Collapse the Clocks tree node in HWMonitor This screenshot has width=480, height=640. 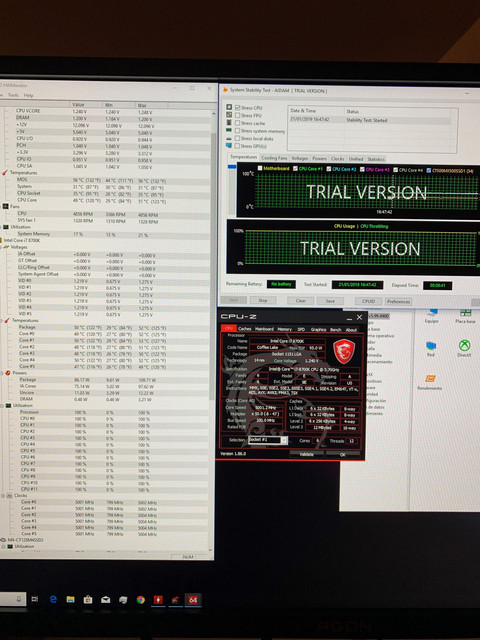click(3, 496)
